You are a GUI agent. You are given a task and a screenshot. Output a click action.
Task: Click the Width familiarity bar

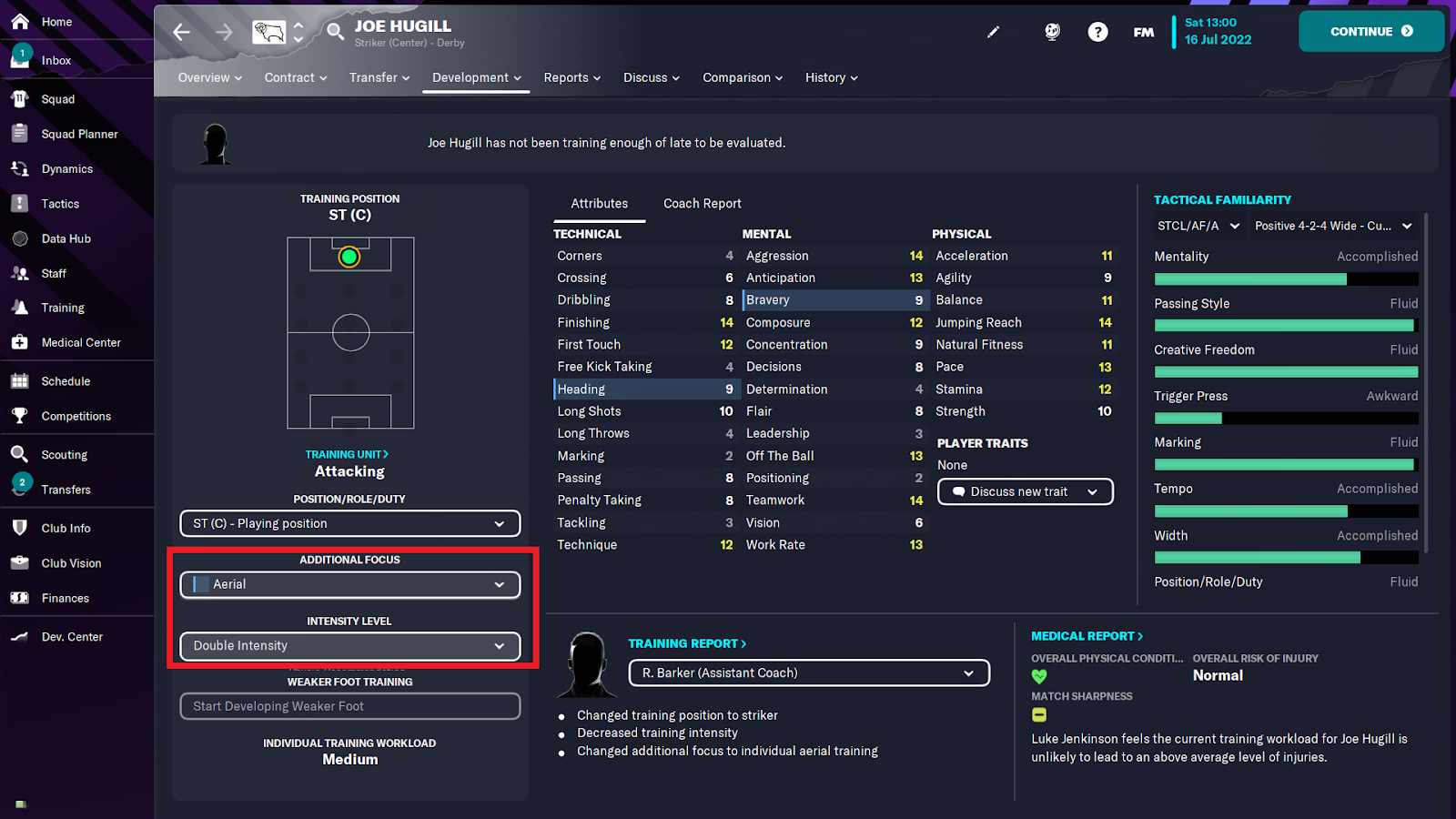coord(1286,558)
